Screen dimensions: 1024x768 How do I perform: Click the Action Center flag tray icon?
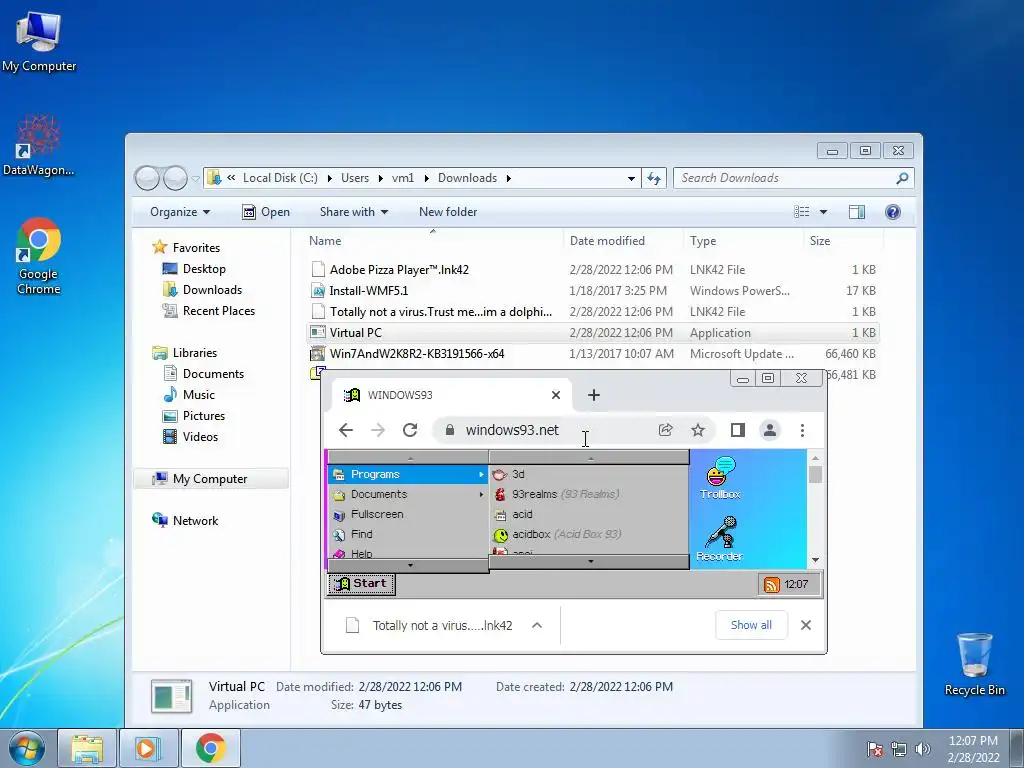(x=874, y=749)
